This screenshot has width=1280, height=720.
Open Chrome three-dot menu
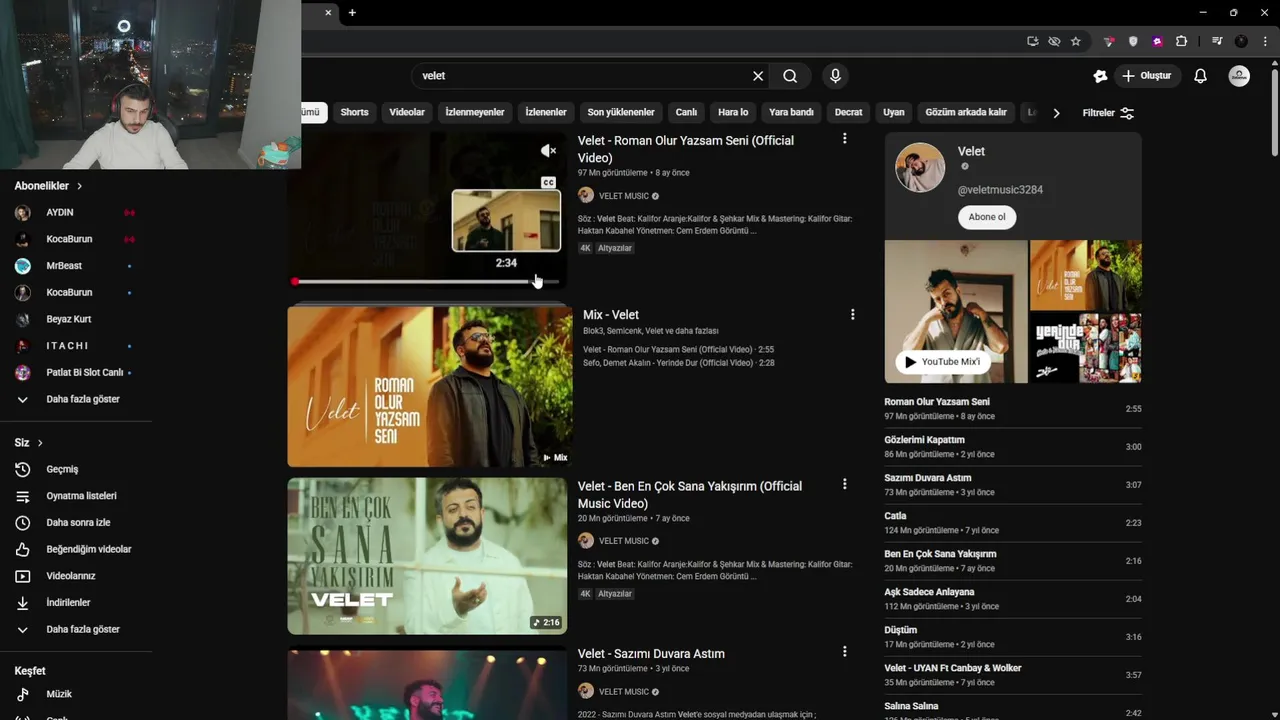click(x=1265, y=41)
